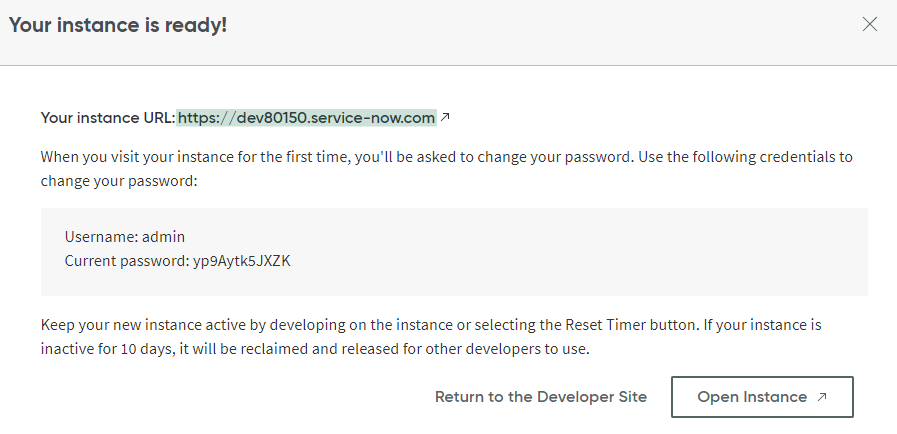Click Return to the Developer Site
897x434 pixels.
[x=541, y=397]
